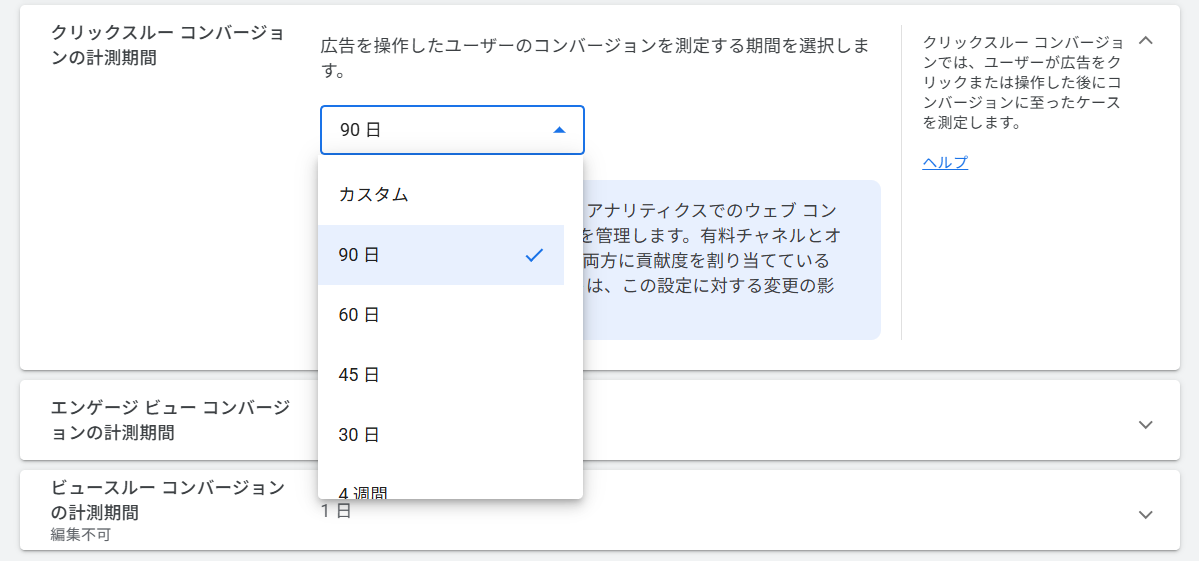This screenshot has width=1199, height=561.
Task: Click the description text about 広告を操作したユーザー
Action: [x=594, y=60]
